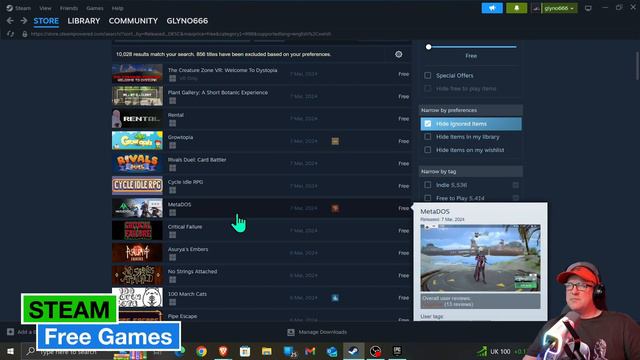Open the Rental game result
Image resolution: width=640 pixels, height=360 pixels.
[261, 118]
